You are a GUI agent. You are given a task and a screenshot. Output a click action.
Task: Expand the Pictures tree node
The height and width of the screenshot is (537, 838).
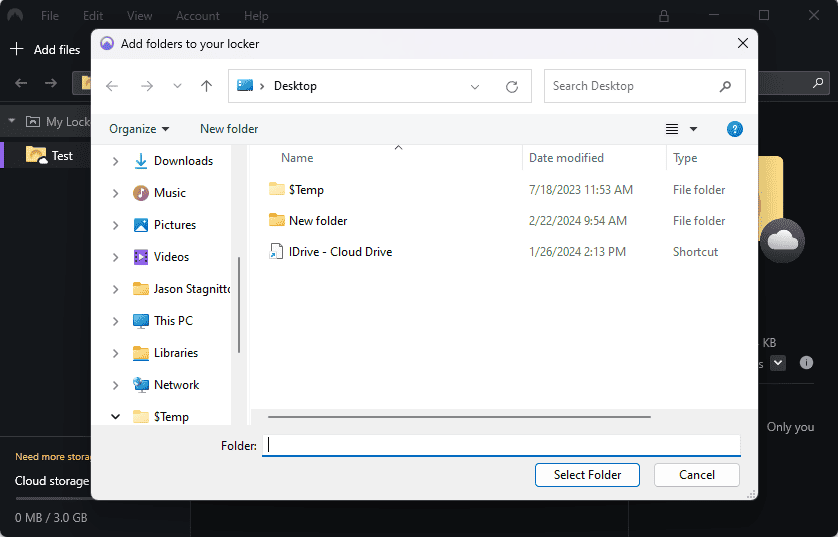115,225
